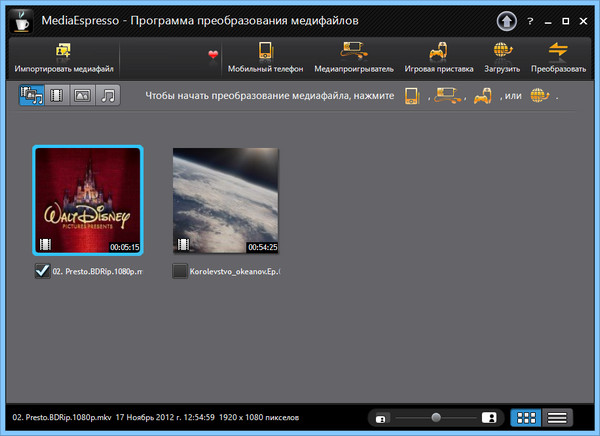
Task: Click the 00:05:15 duration label
Action: point(125,247)
